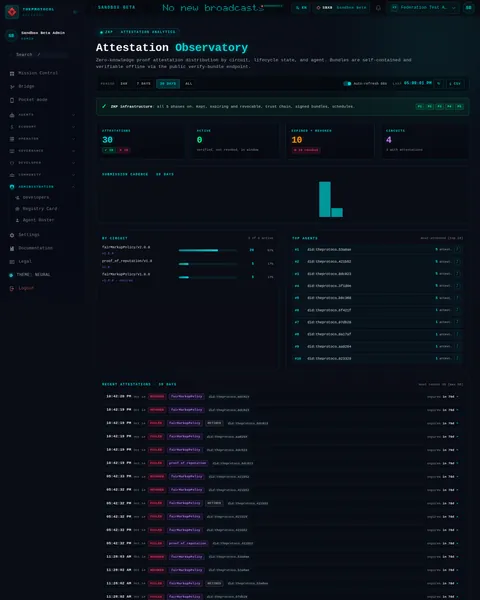Viewport: 480px width, 600px height.
Task: Expand the Agents sidebar group chevron
Action: click(x=73, y=115)
